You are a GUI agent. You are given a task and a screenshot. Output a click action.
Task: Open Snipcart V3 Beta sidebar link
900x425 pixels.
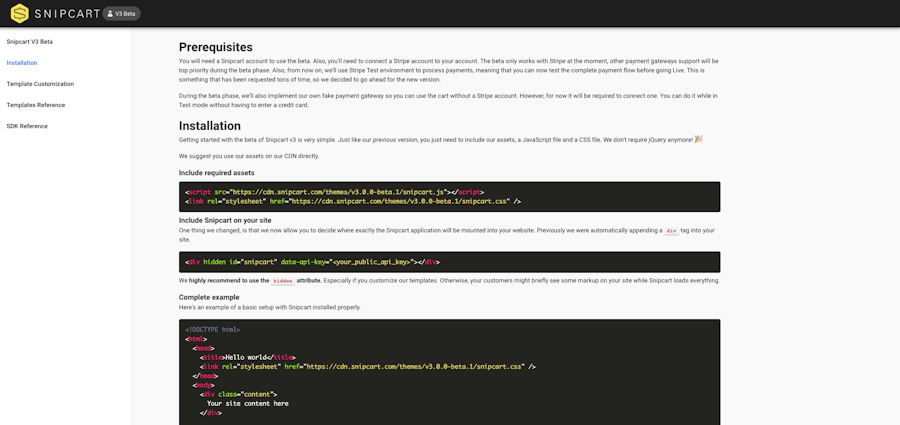click(30, 41)
